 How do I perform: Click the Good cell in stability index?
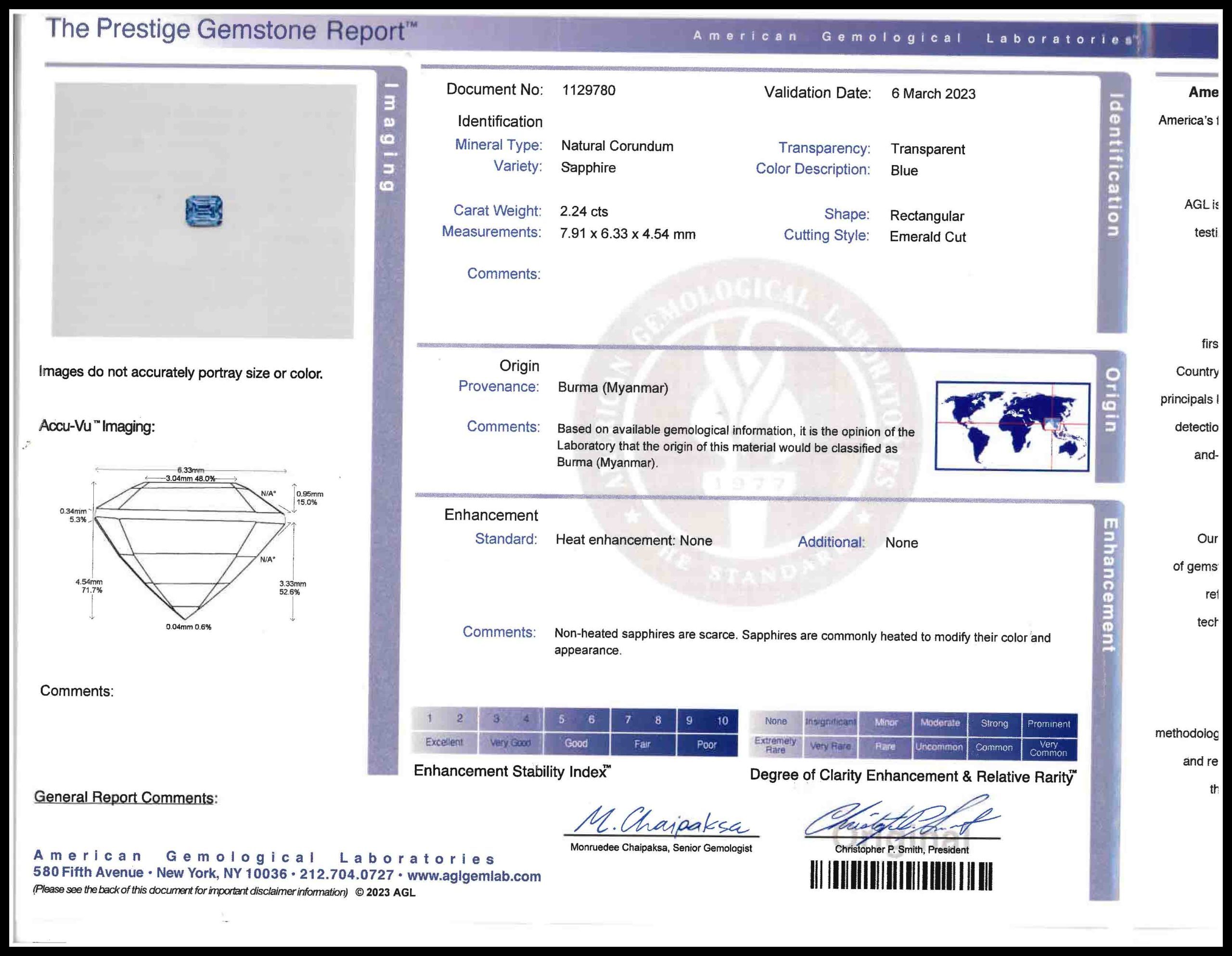pos(576,743)
